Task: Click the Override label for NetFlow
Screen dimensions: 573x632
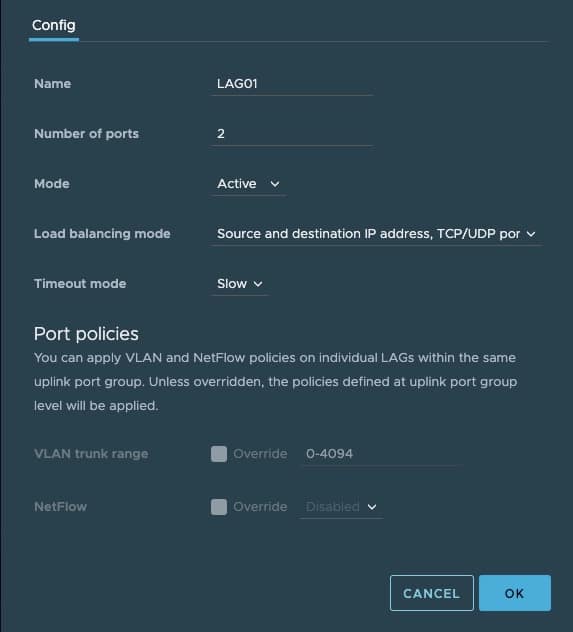Action: (260, 507)
